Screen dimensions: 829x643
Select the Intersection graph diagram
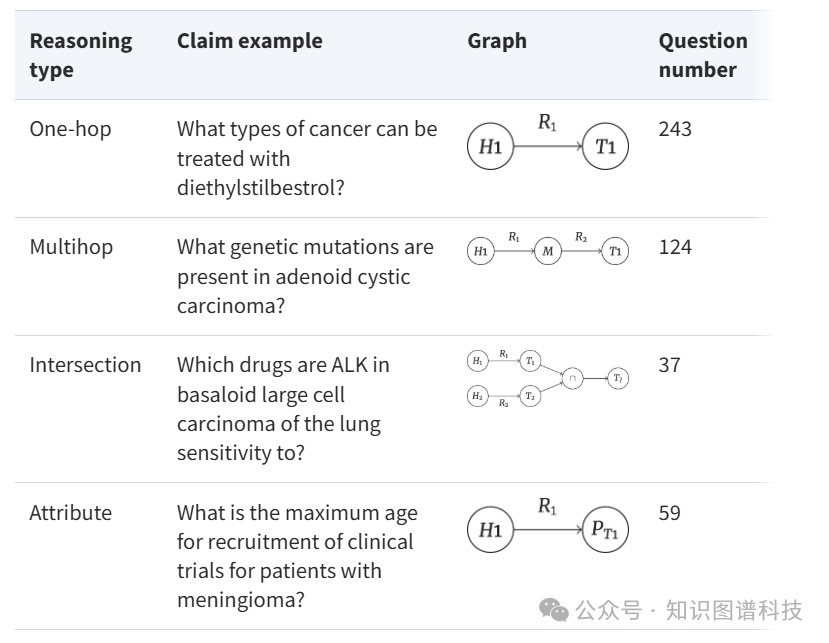click(x=548, y=379)
